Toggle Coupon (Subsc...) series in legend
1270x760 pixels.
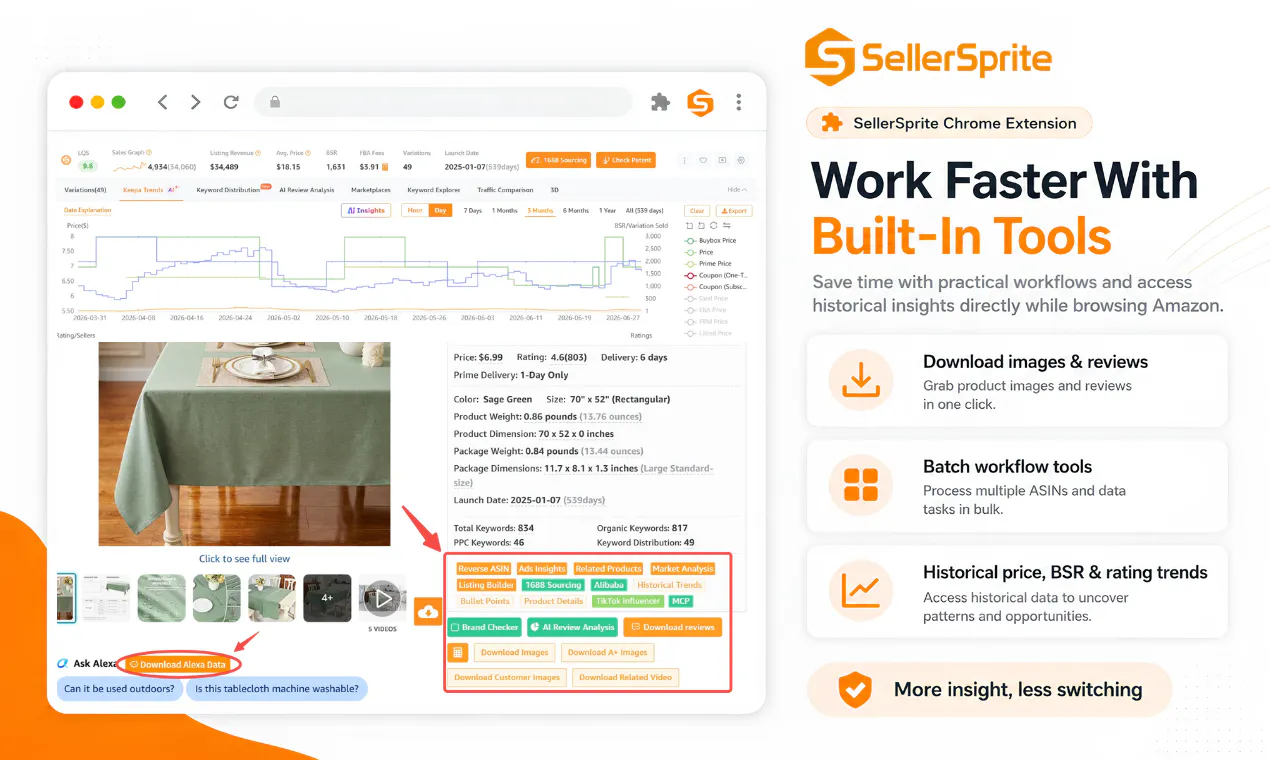point(716,287)
